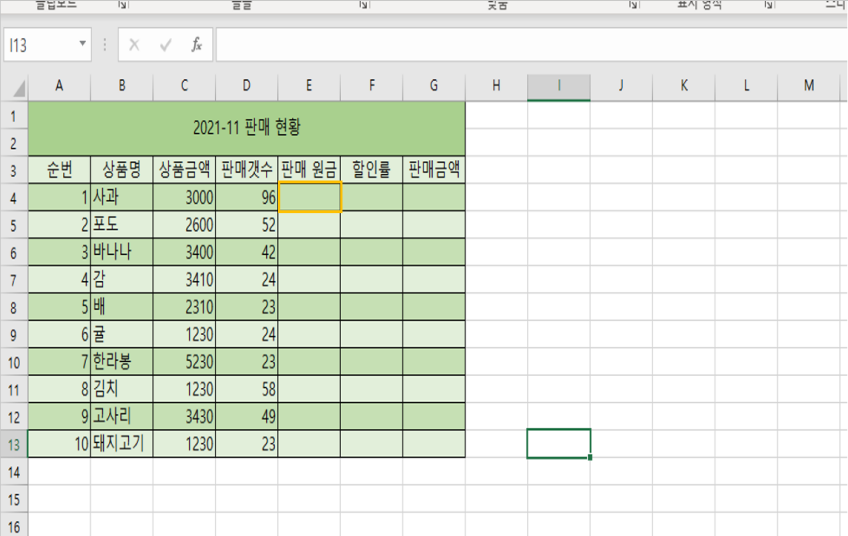Viewport: 848px width, 536px height.
Task: Click the price cell showing 2310
Action: [x=184, y=307]
